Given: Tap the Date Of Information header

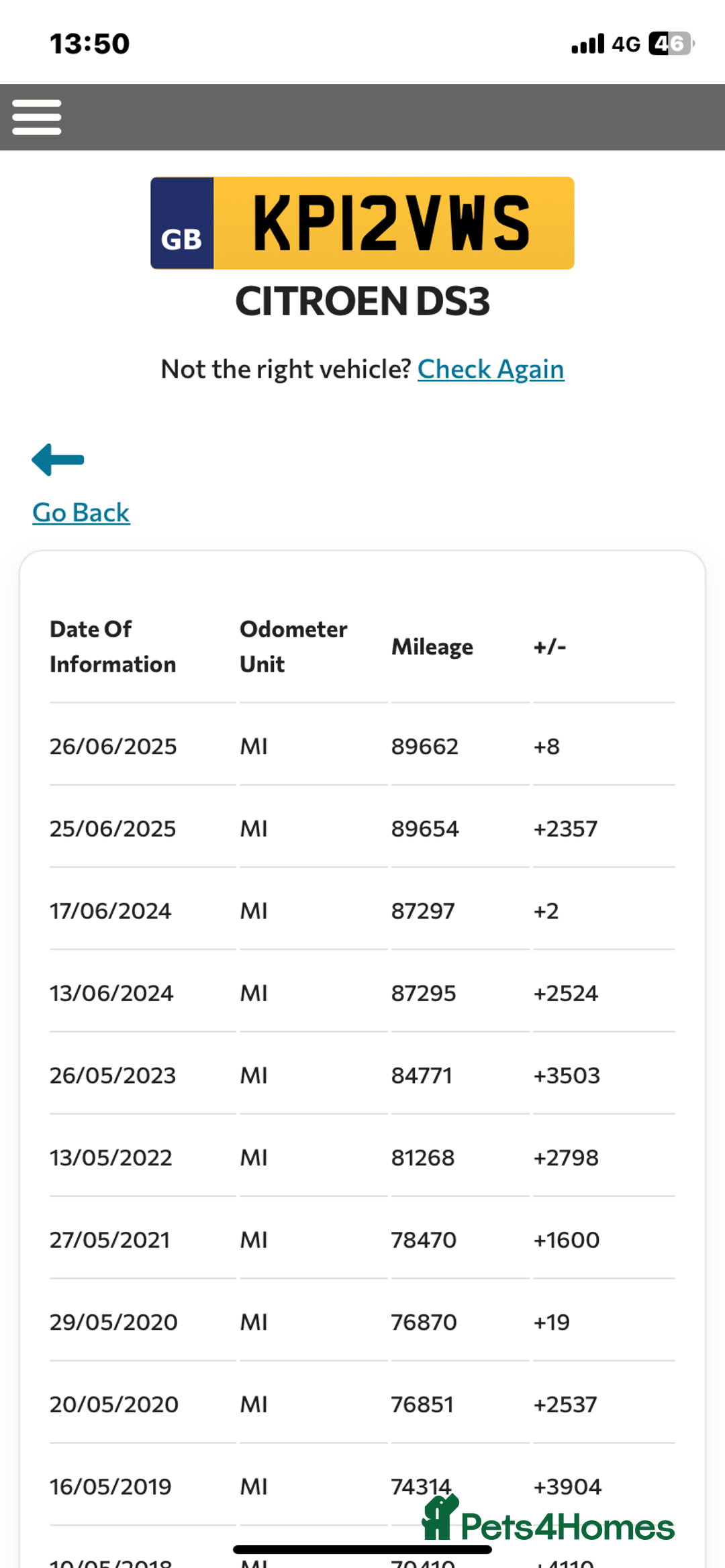Looking at the screenshot, I should (x=113, y=647).
